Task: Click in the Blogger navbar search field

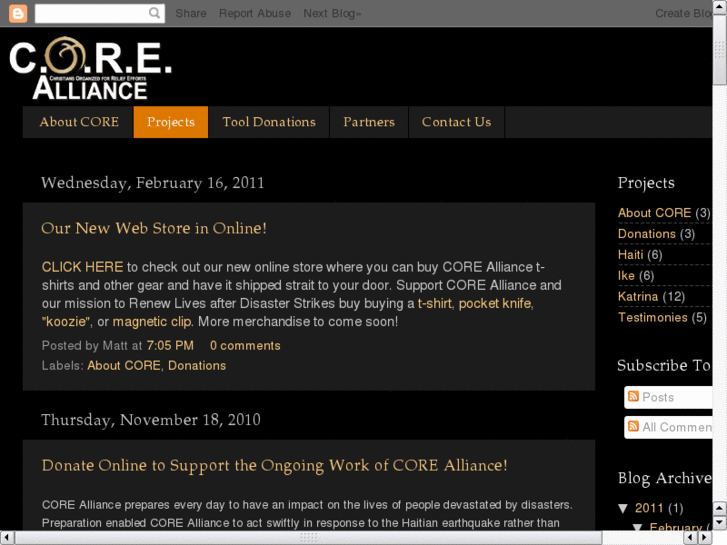Action: click(x=92, y=13)
